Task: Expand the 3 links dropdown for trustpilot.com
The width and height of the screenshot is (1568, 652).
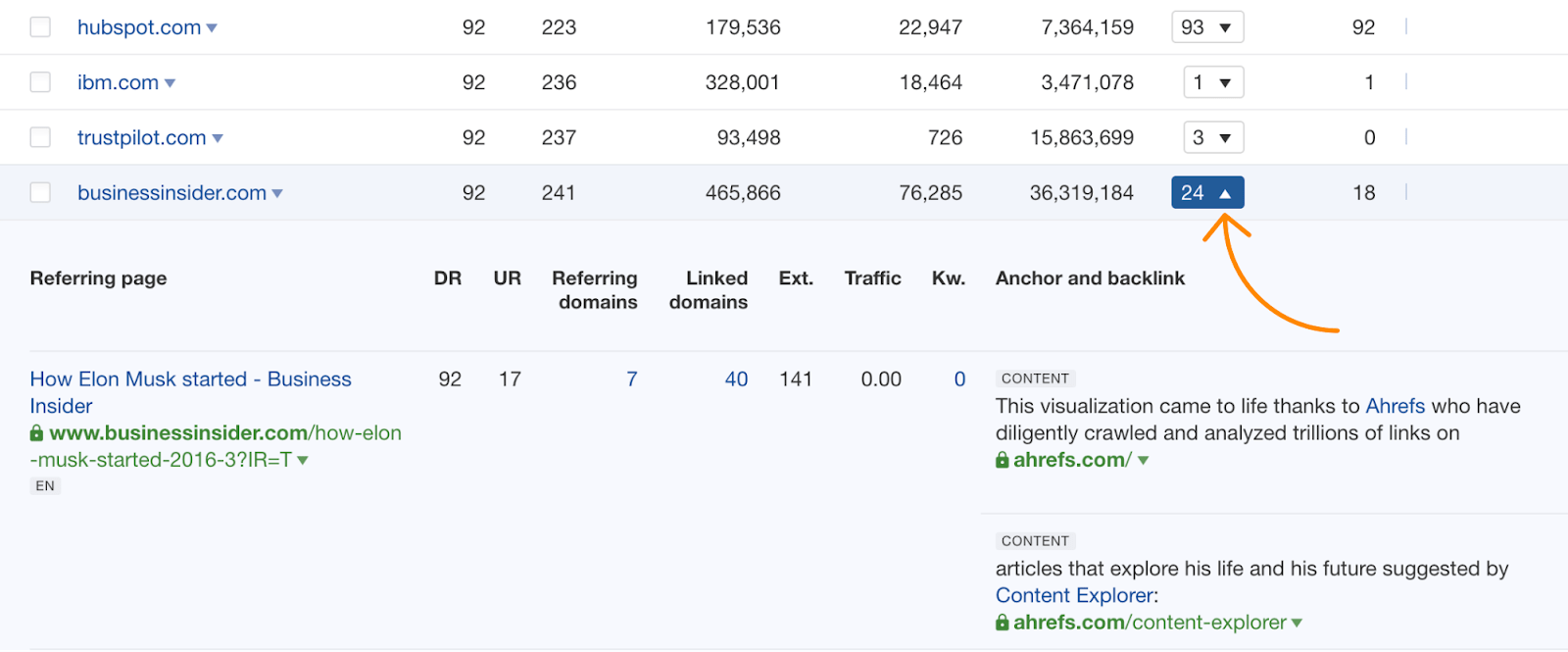Action: (x=1213, y=137)
